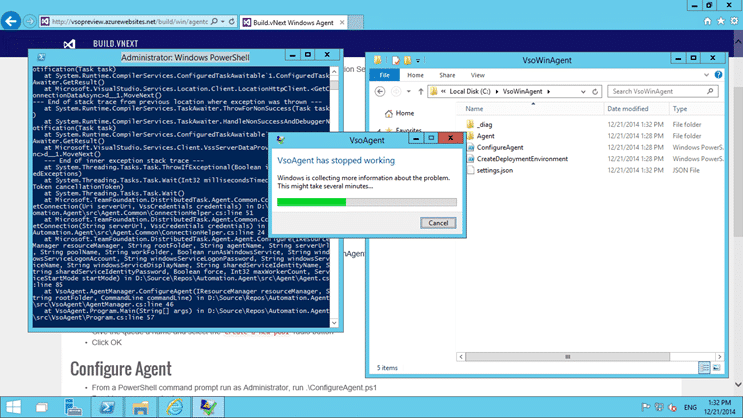Select the settings.json file
Screen dimensions: 743x418
coord(494,170)
